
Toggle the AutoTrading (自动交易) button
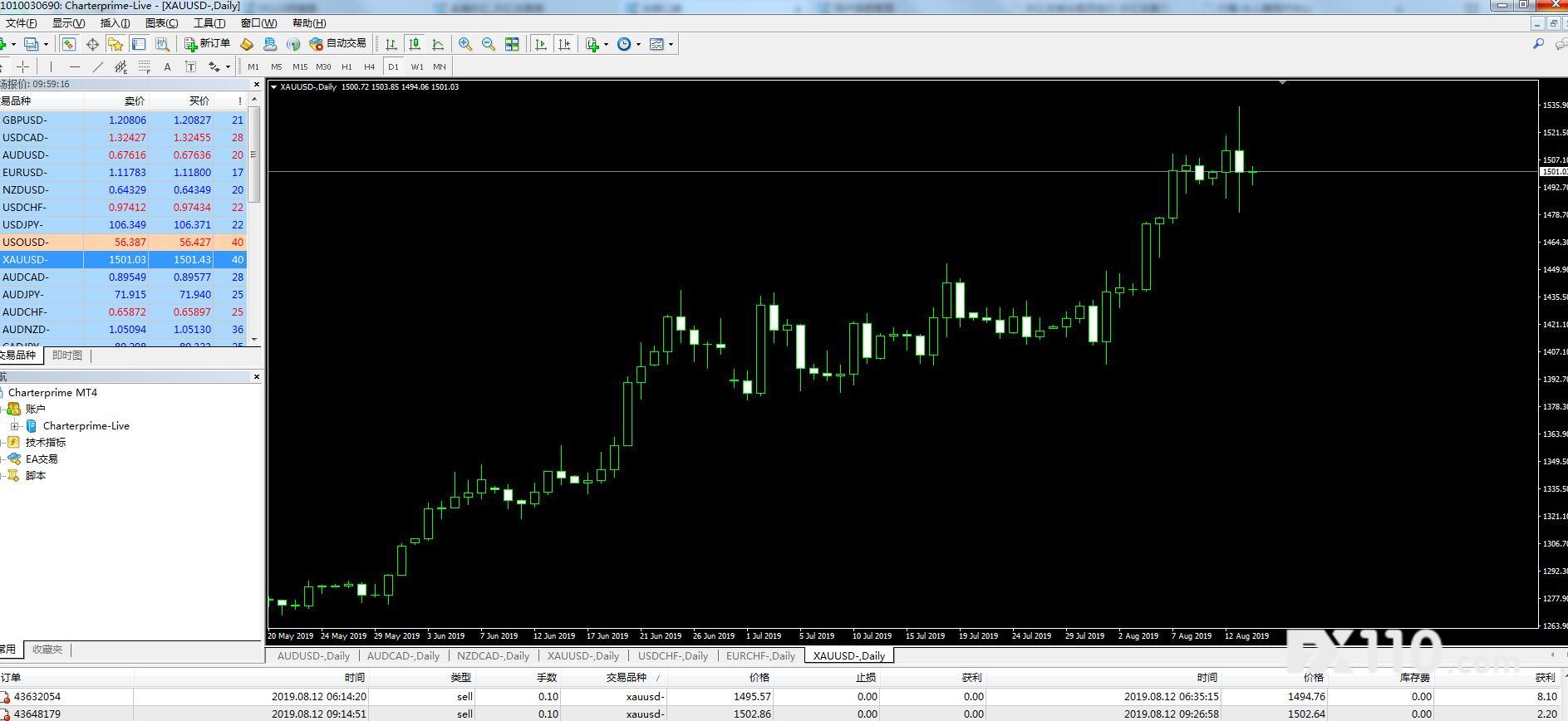tap(337, 44)
